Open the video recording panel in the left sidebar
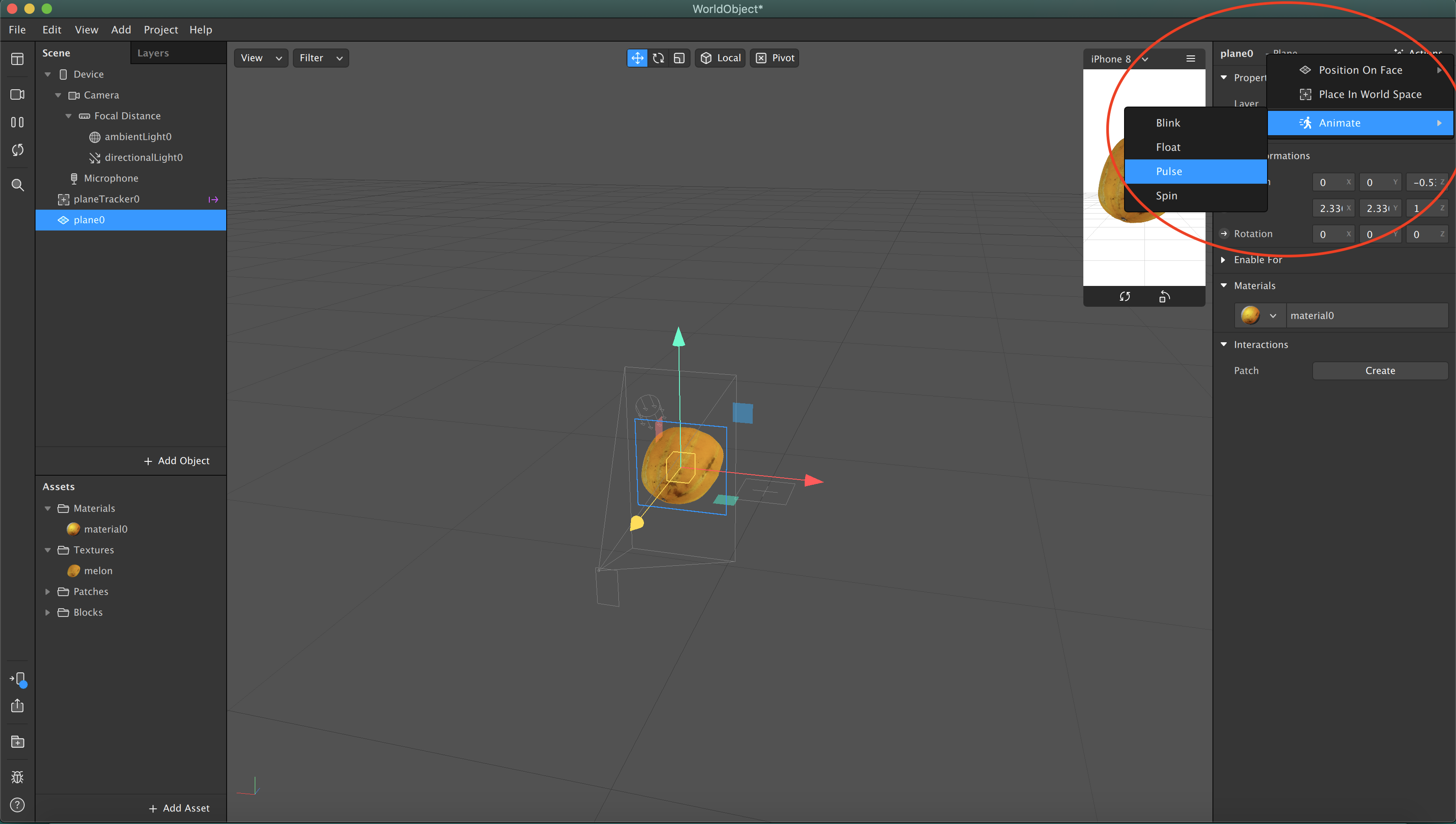 17,94
